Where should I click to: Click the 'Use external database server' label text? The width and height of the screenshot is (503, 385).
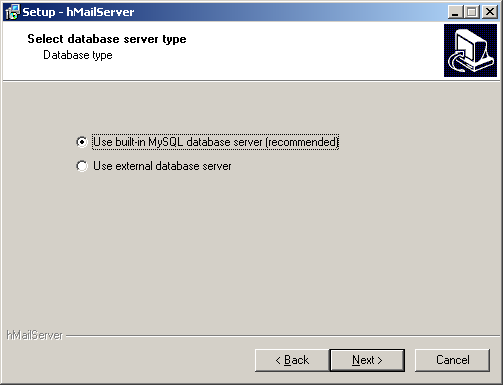[162, 166]
